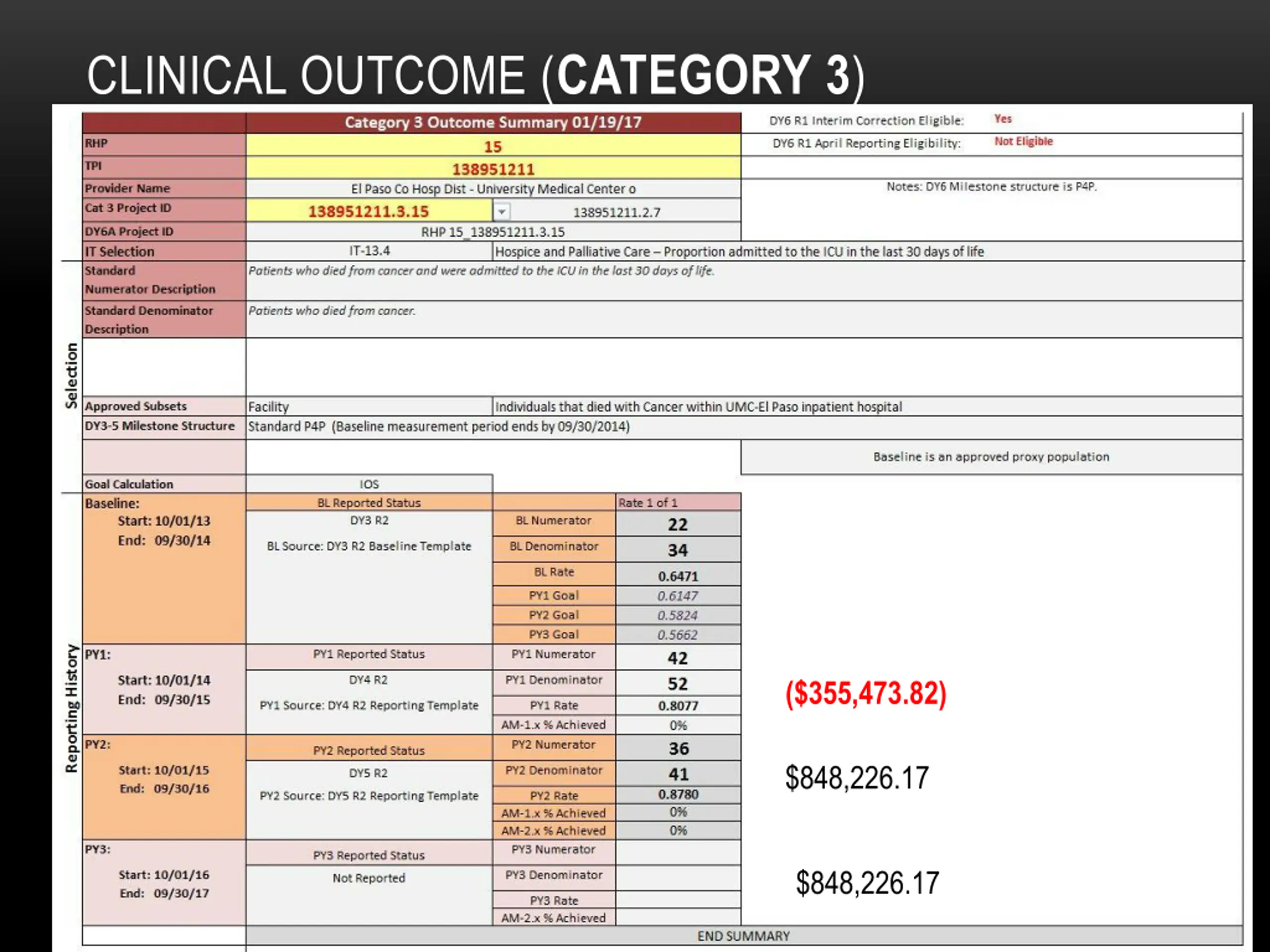Open the Cat 3 Project ID dropdown arrow

click(501, 212)
